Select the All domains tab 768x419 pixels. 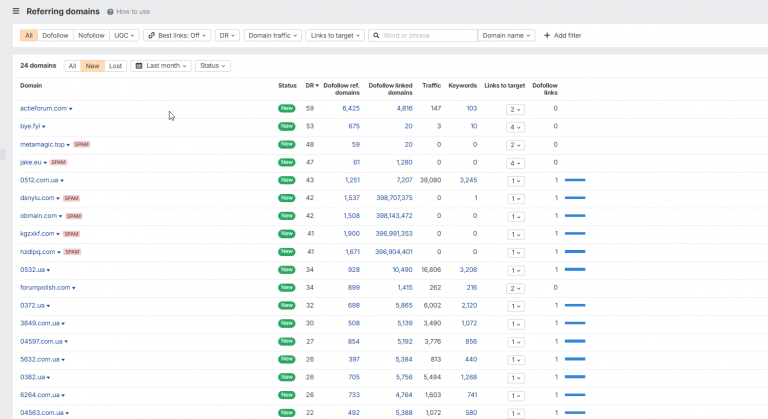coord(72,66)
